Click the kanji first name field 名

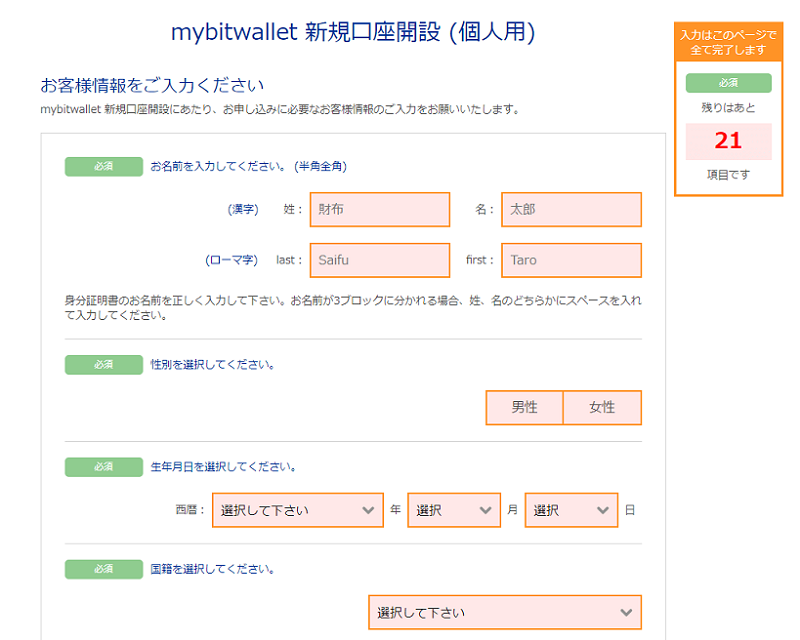tap(571, 209)
